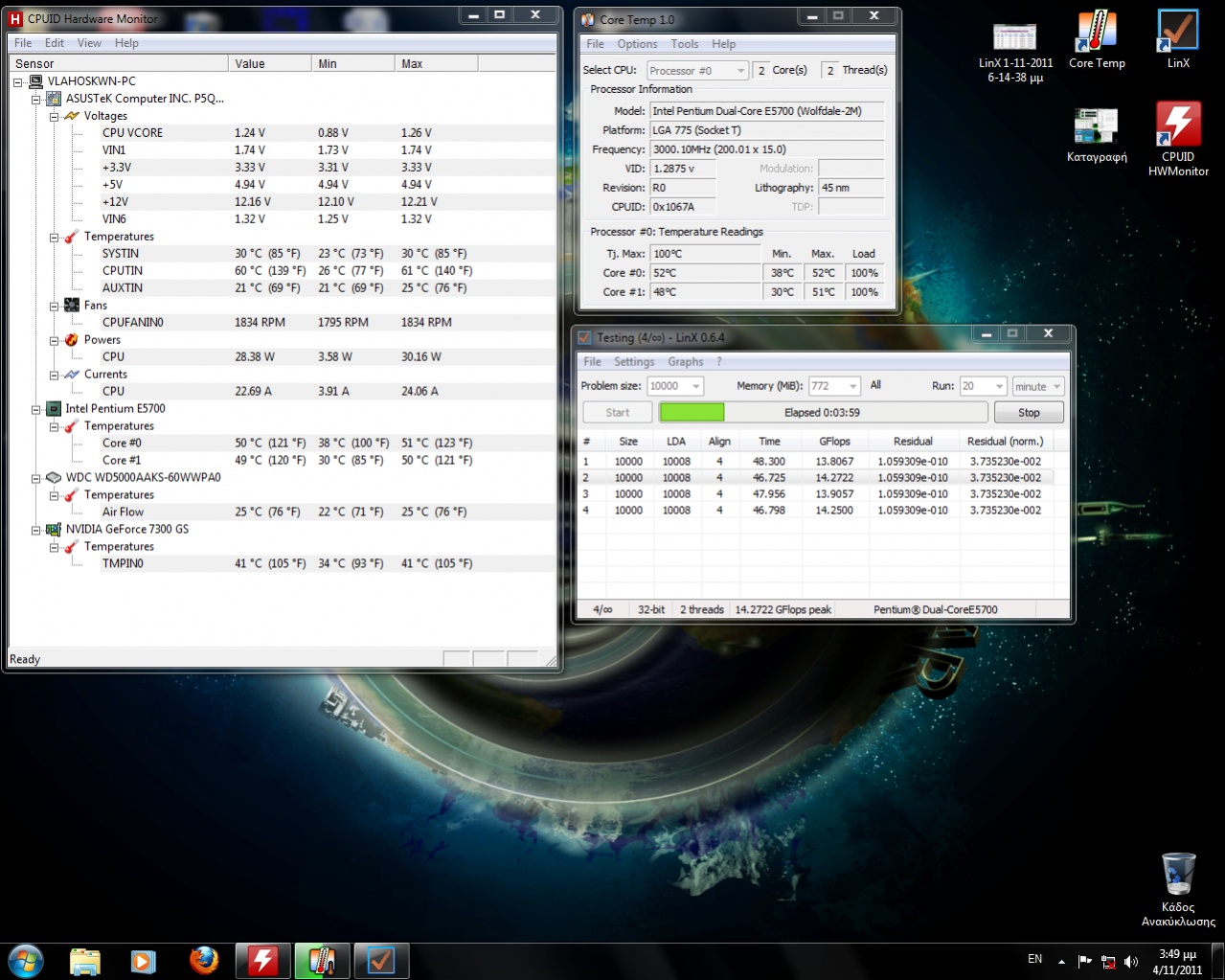Screen dimensions: 1225x980
Task: Select the Intel Pentium E5700 node
Action: (115, 408)
